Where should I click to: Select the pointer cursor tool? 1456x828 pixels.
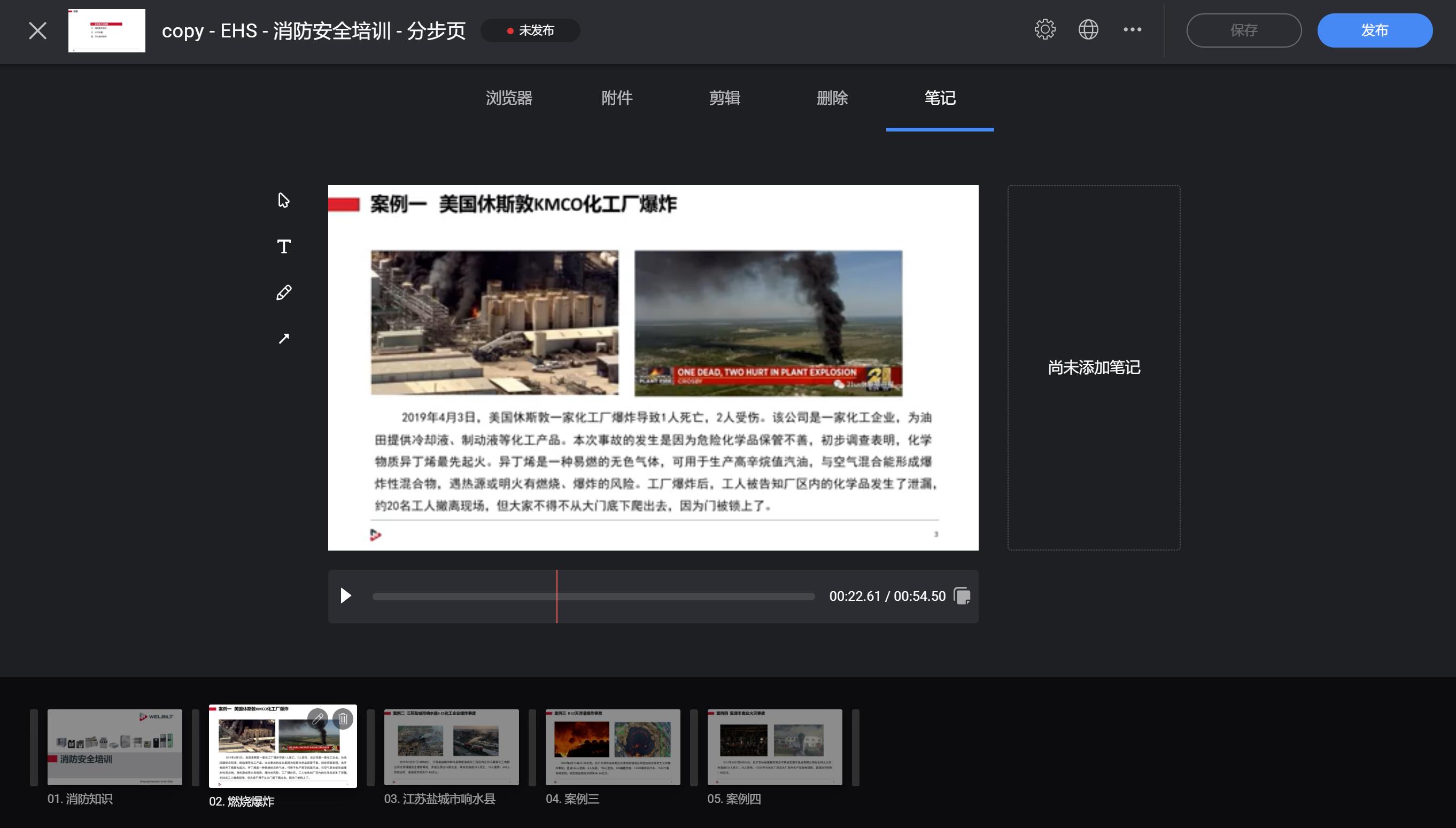(284, 200)
